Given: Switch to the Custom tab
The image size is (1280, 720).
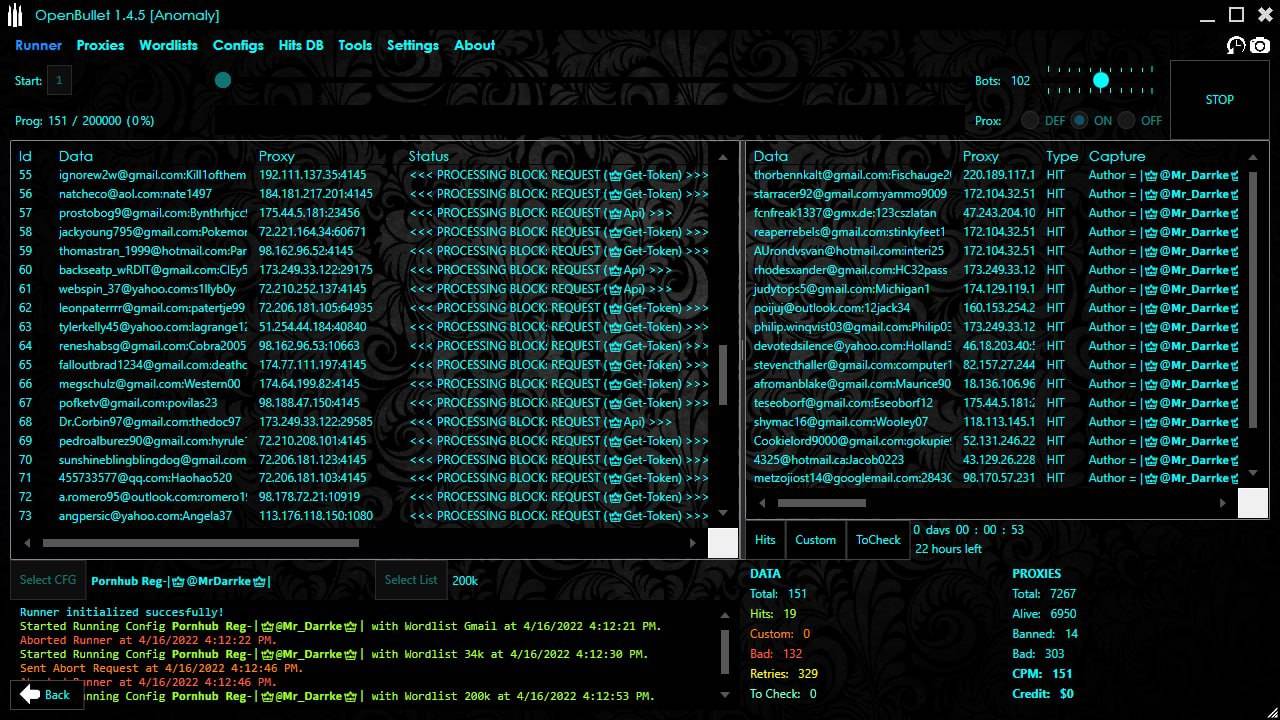Looking at the screenshot, I should point(815,540).
